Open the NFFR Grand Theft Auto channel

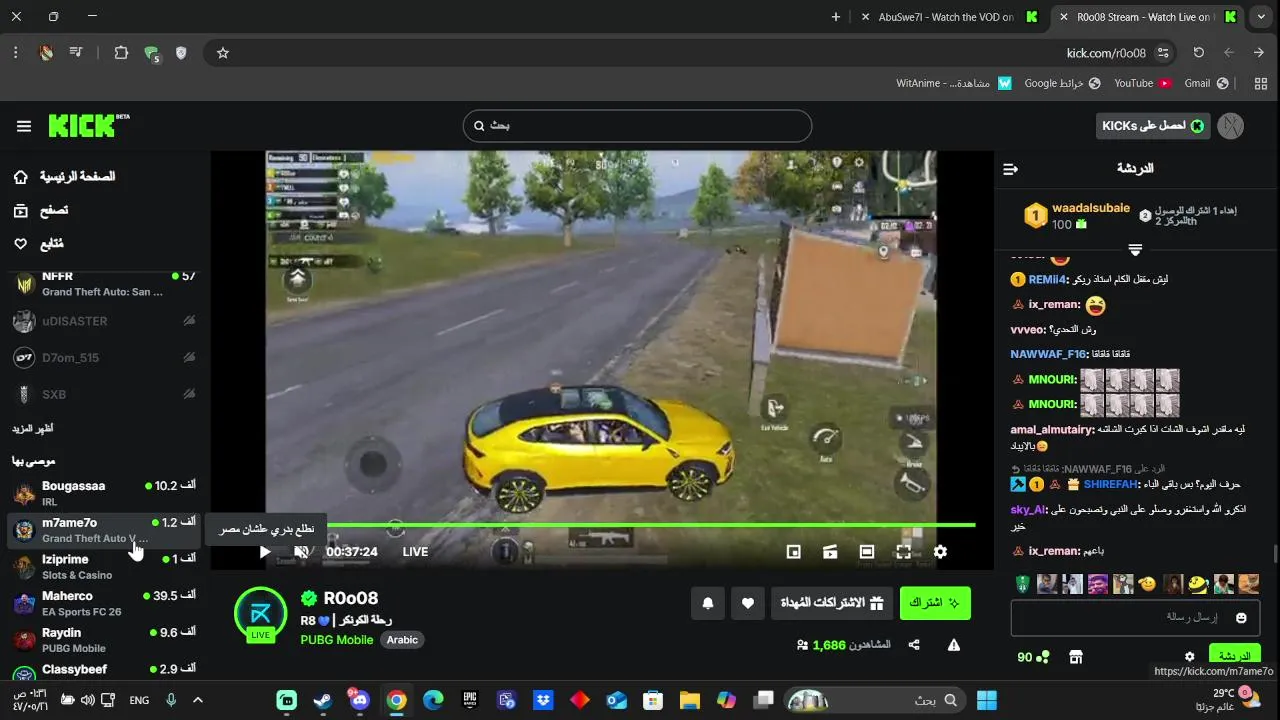pyautogui.click(x=104, y=284)
